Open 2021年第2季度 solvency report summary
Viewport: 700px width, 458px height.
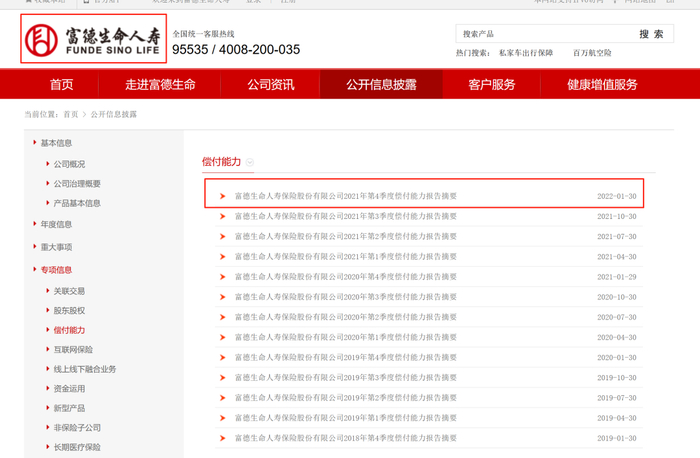(x=346, y=236)
